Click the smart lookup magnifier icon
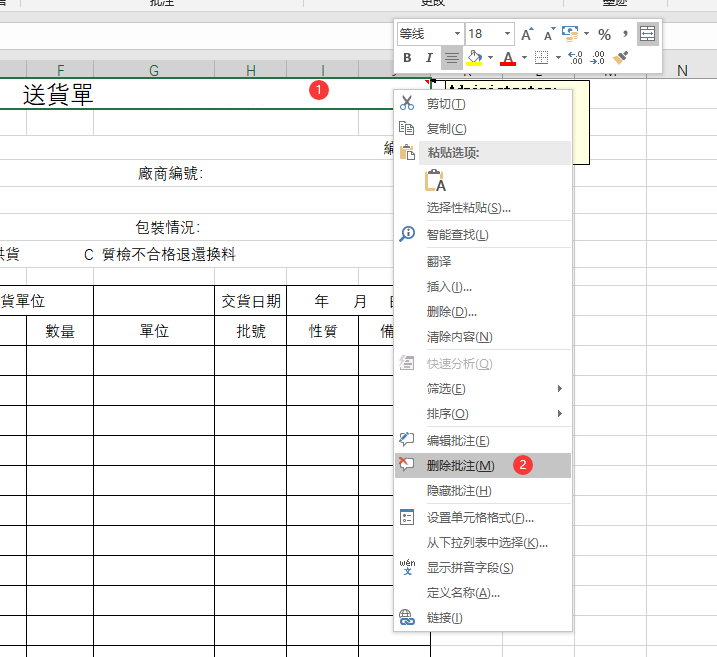This screenshot has width=717, height=657. [407, 234]
